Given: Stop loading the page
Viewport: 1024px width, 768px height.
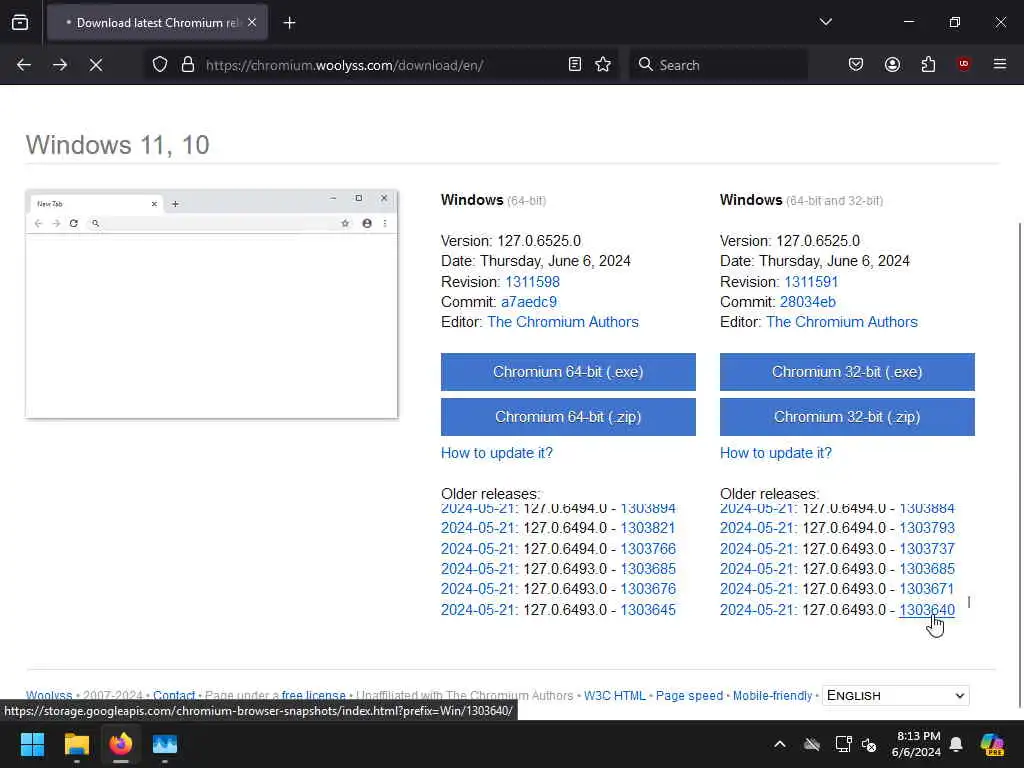Looking at the screenshot, I should coord(96,65).
